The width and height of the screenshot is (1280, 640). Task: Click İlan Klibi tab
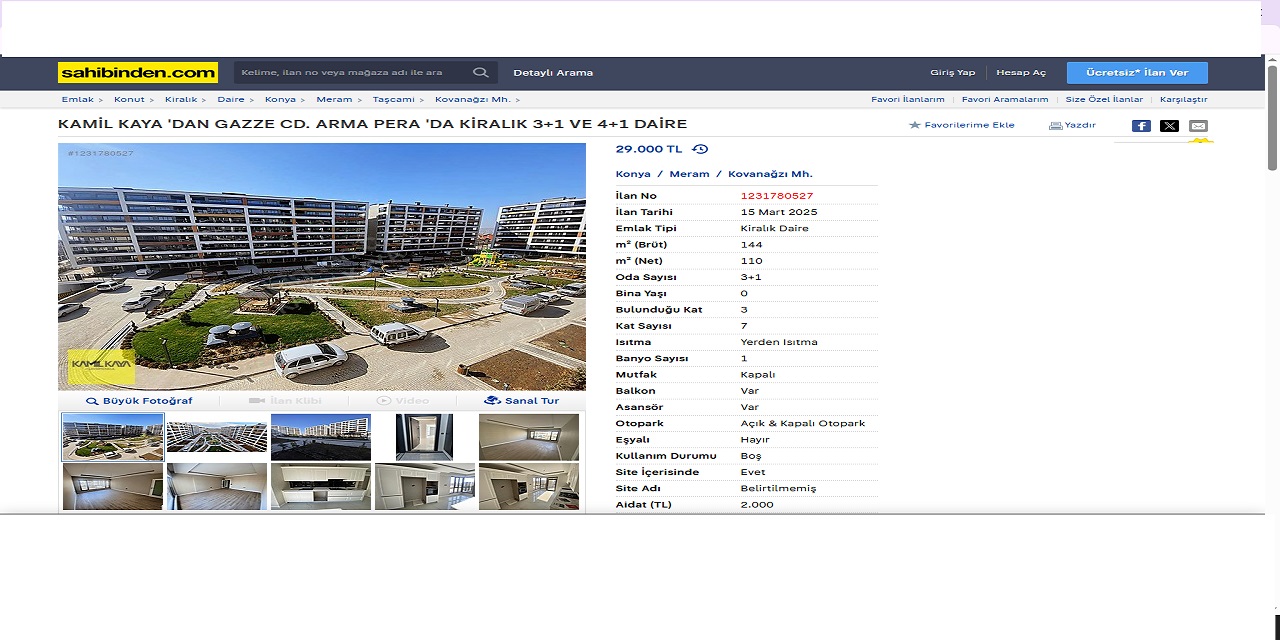pyautogui.click(x=285, y=400)
